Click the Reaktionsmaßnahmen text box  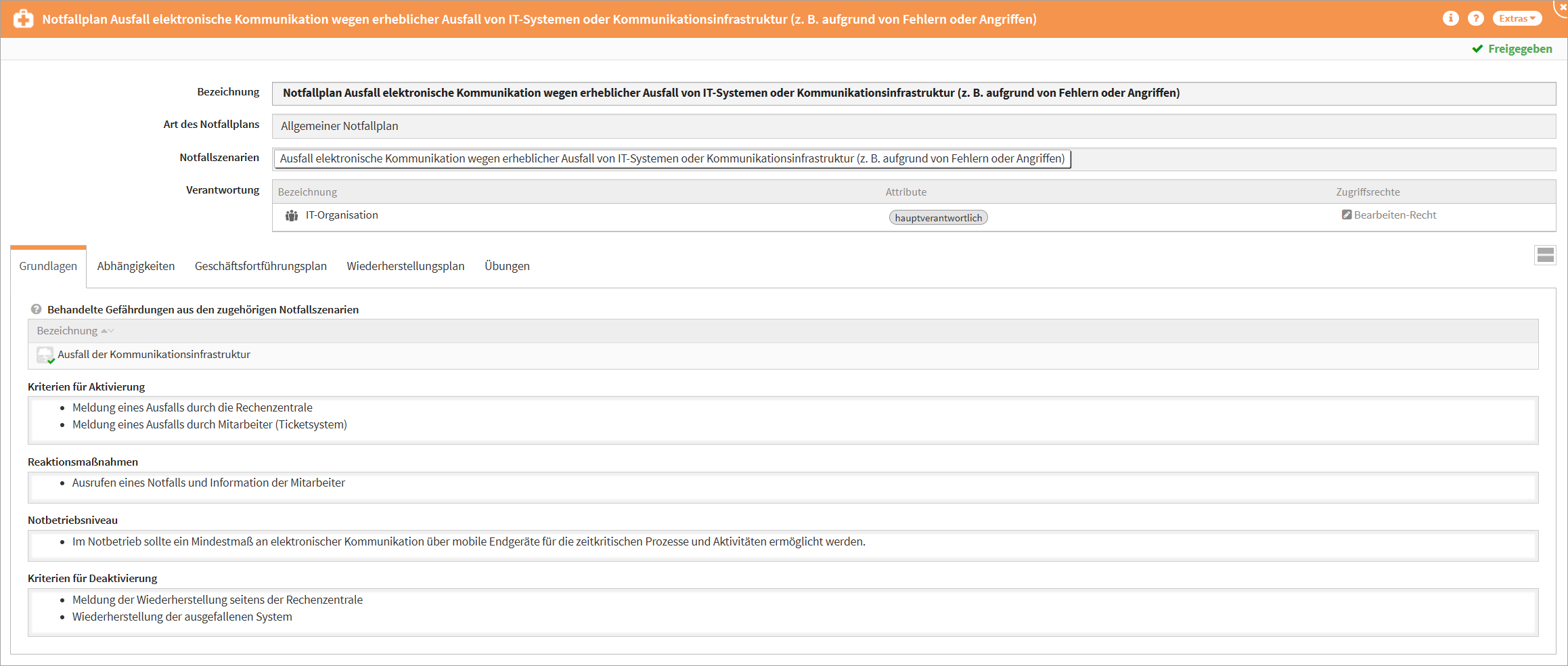click(x=783, y=487)
